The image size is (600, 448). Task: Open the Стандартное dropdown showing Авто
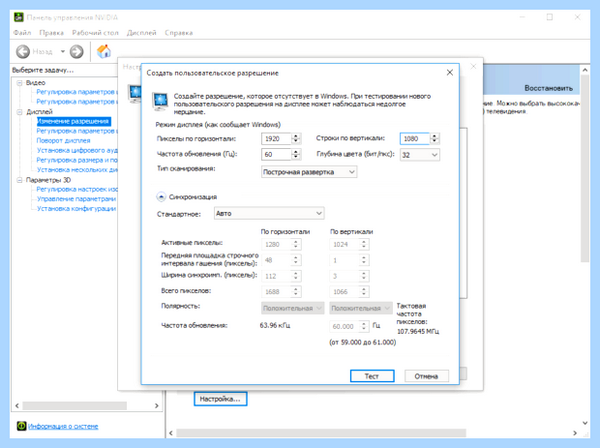(269, 213)
